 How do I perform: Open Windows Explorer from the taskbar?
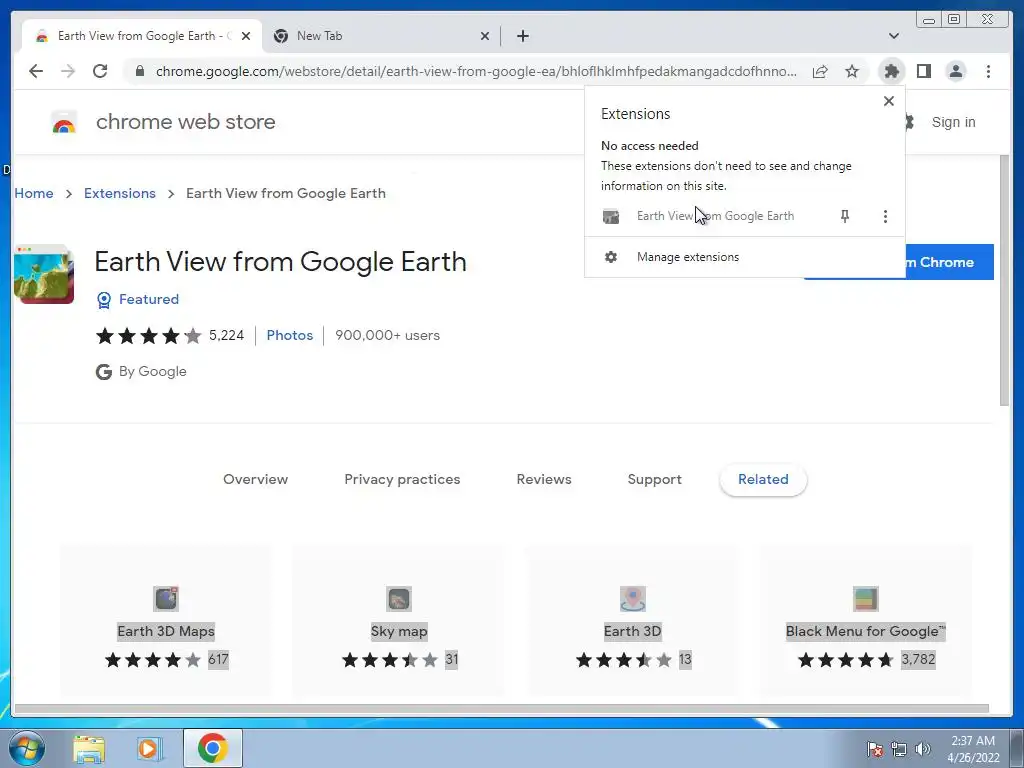click(89, 749)
